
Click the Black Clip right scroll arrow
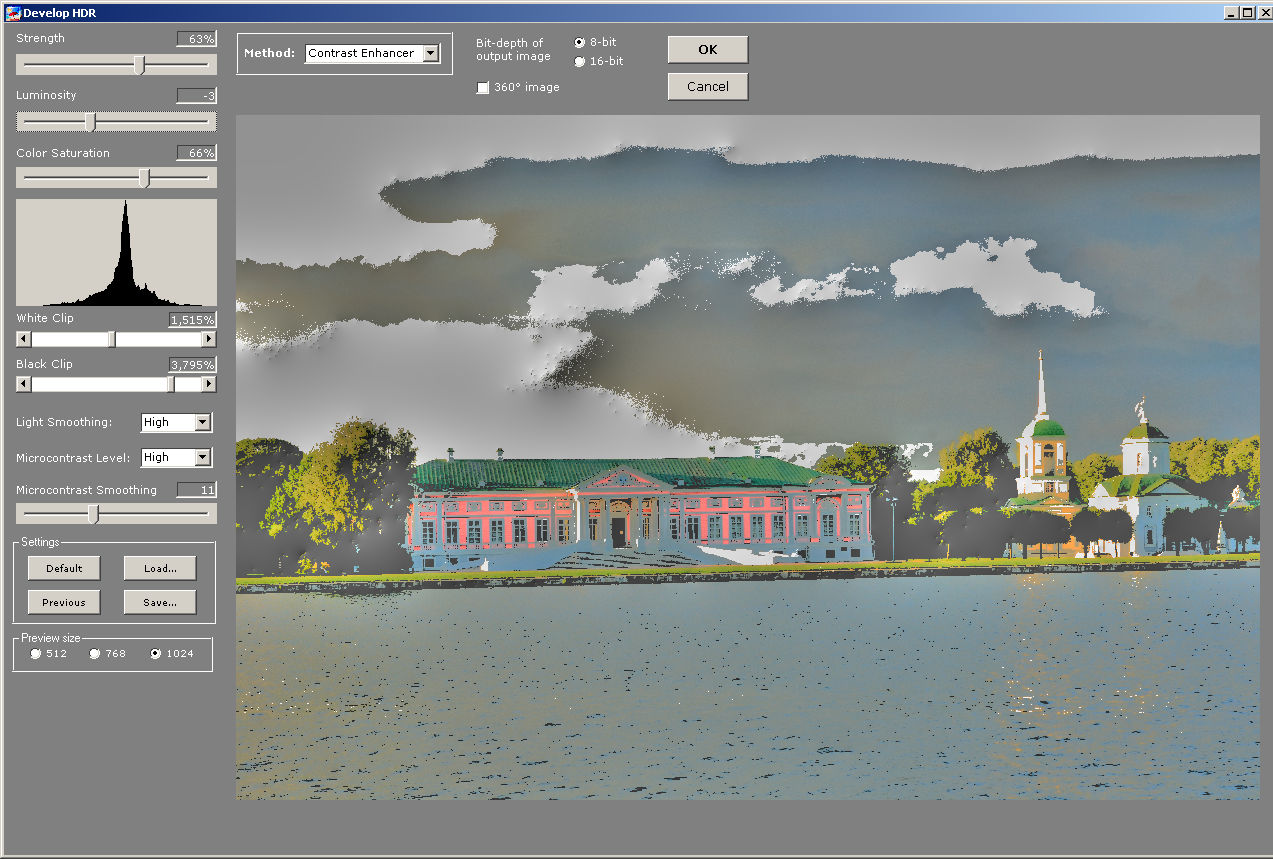pos(208,384)
